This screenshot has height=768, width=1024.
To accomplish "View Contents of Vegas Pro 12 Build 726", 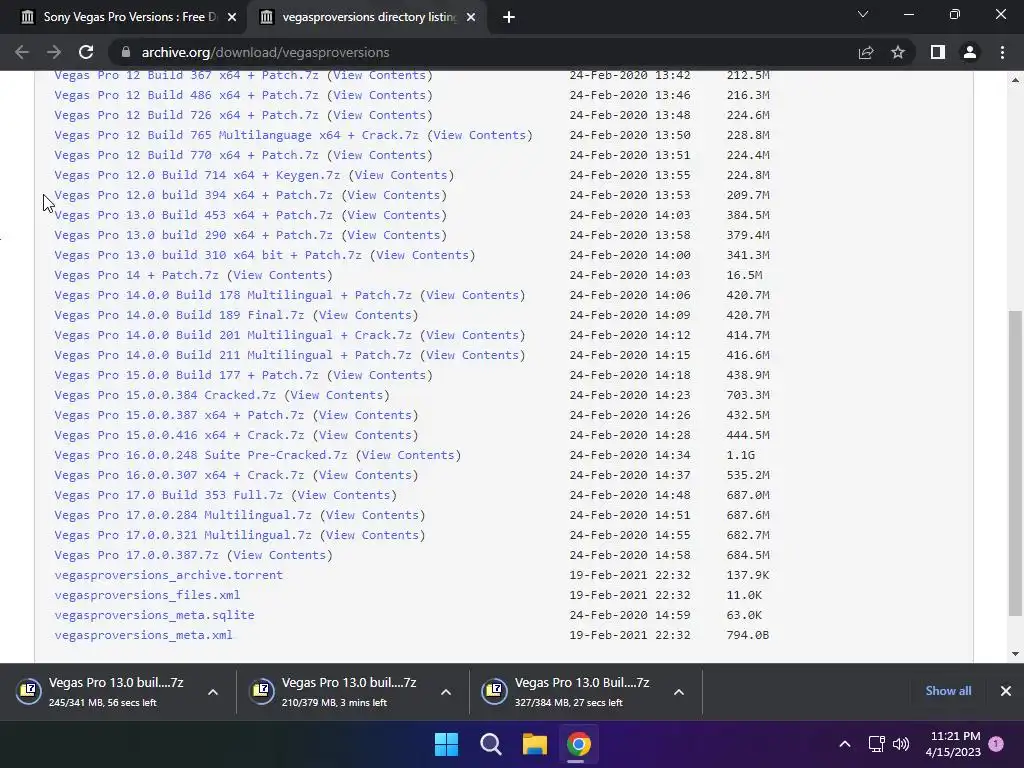I will pos(379,115).
